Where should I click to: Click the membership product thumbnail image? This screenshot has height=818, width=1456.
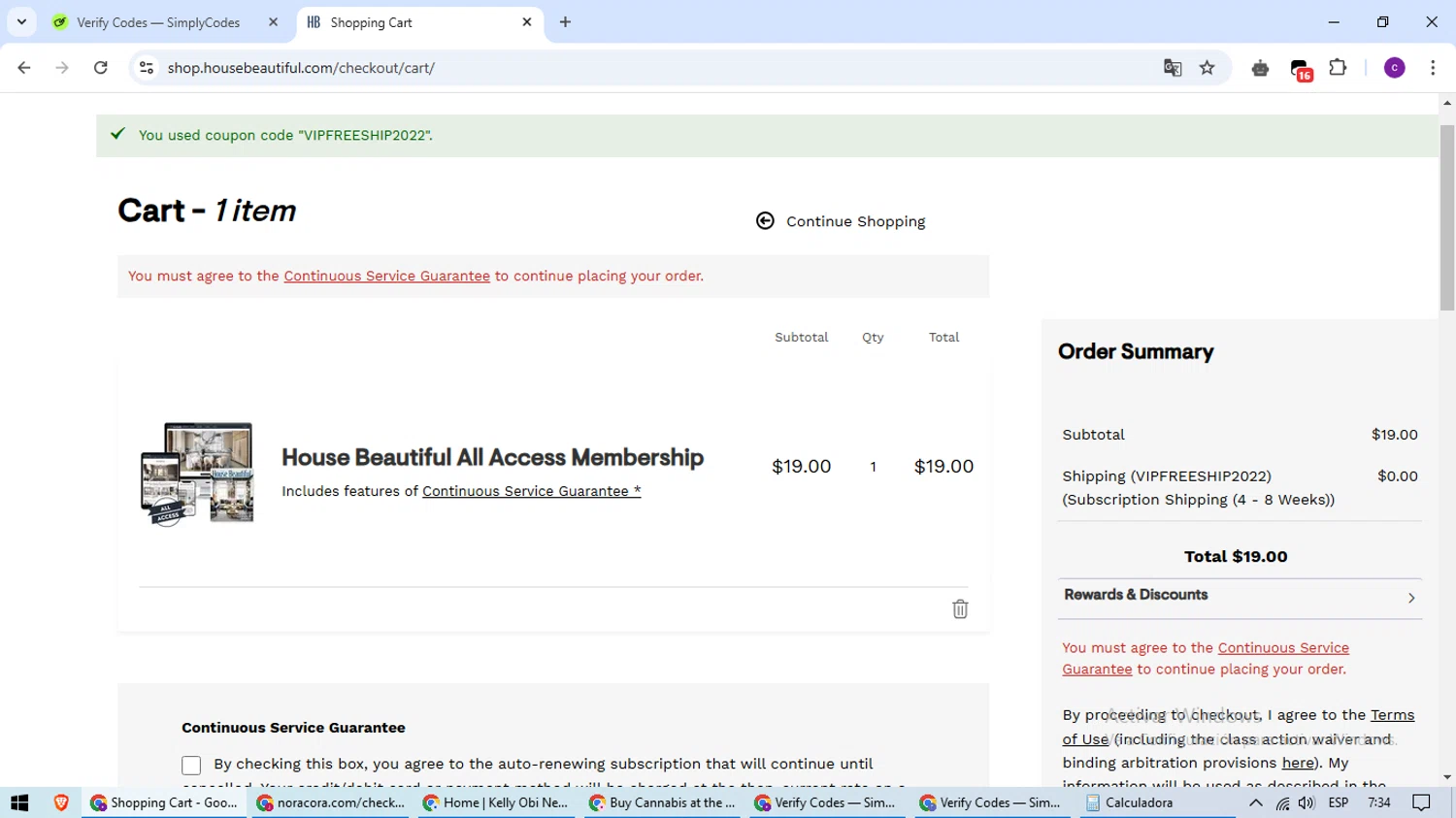pyautogui.click(x=197, y=474)
